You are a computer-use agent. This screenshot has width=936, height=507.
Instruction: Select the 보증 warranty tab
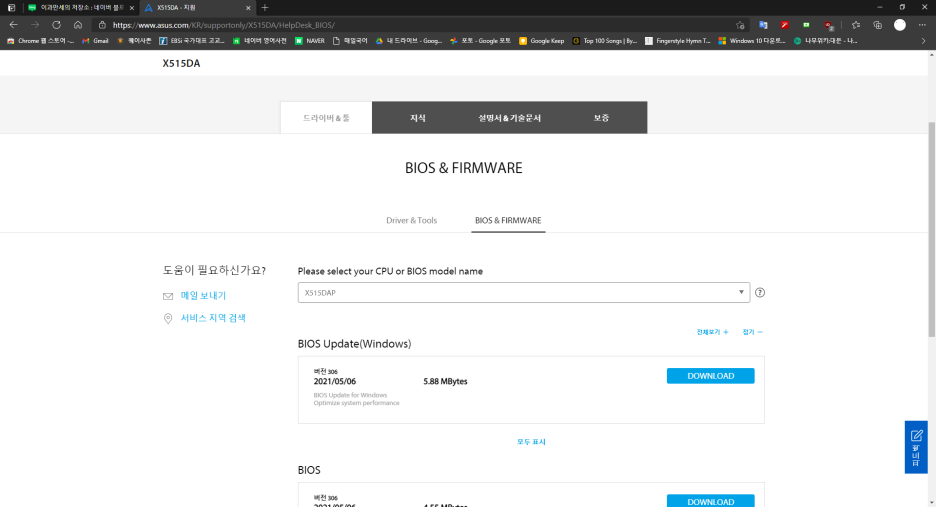601,118
